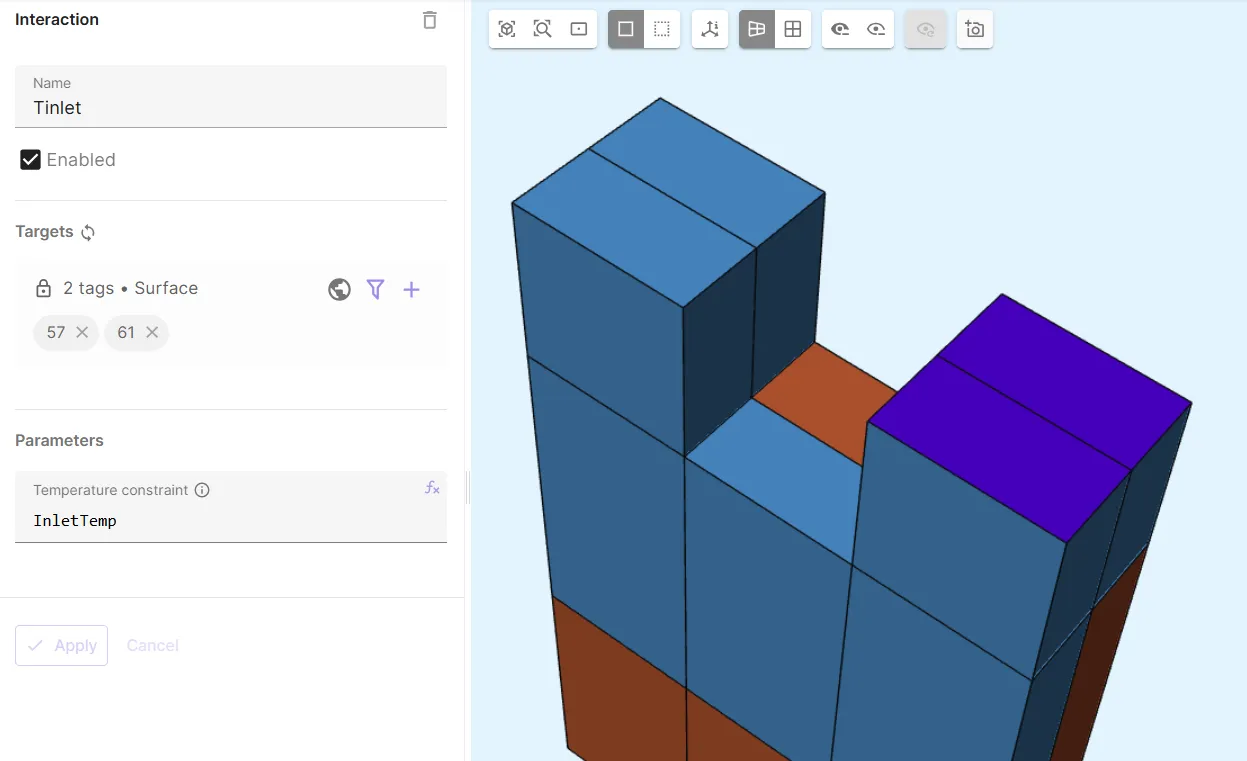Open the purple filter icon for targets

tap(375, 289)
